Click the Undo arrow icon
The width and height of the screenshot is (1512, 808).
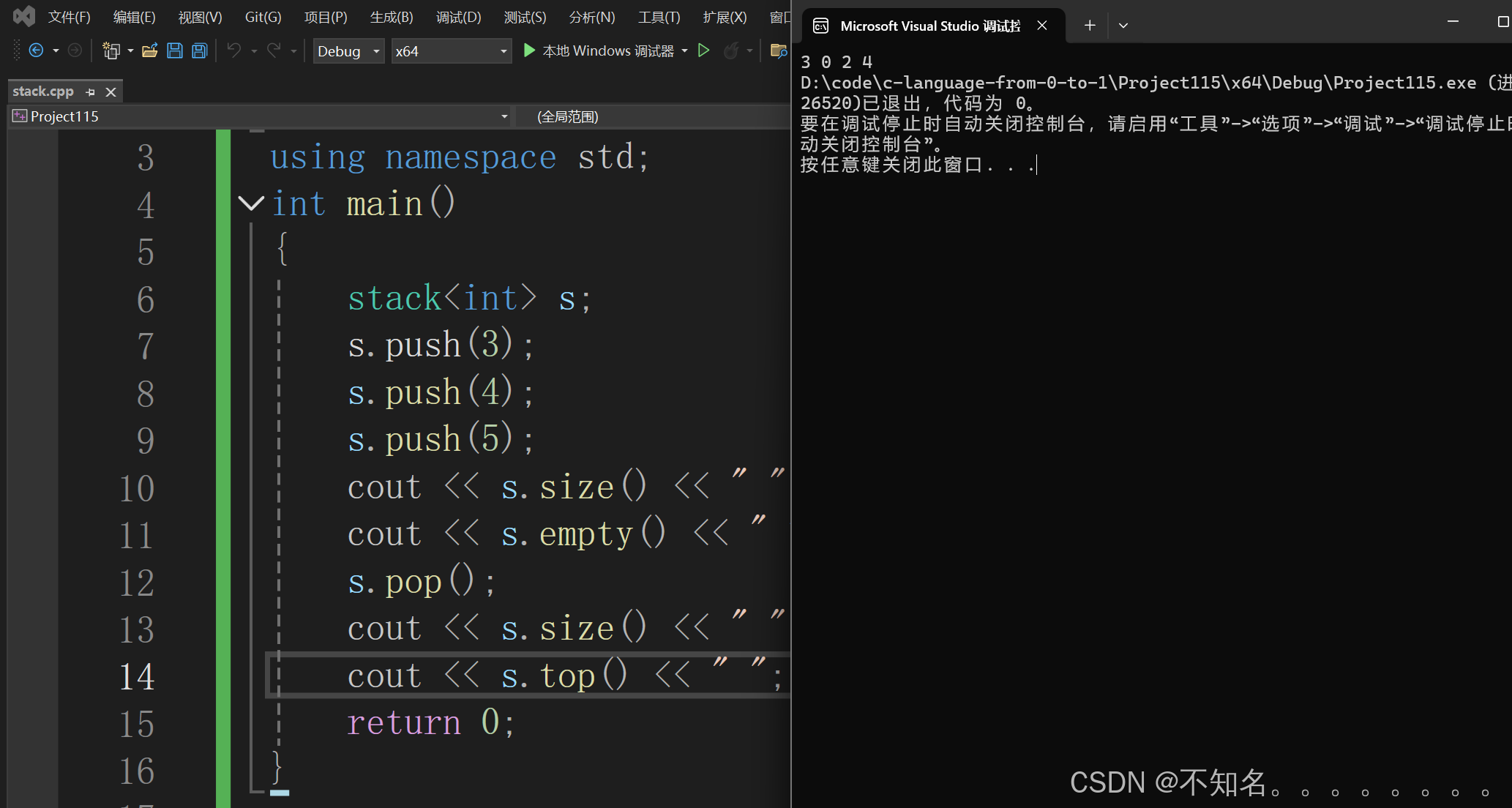click(x=234, y=50)
